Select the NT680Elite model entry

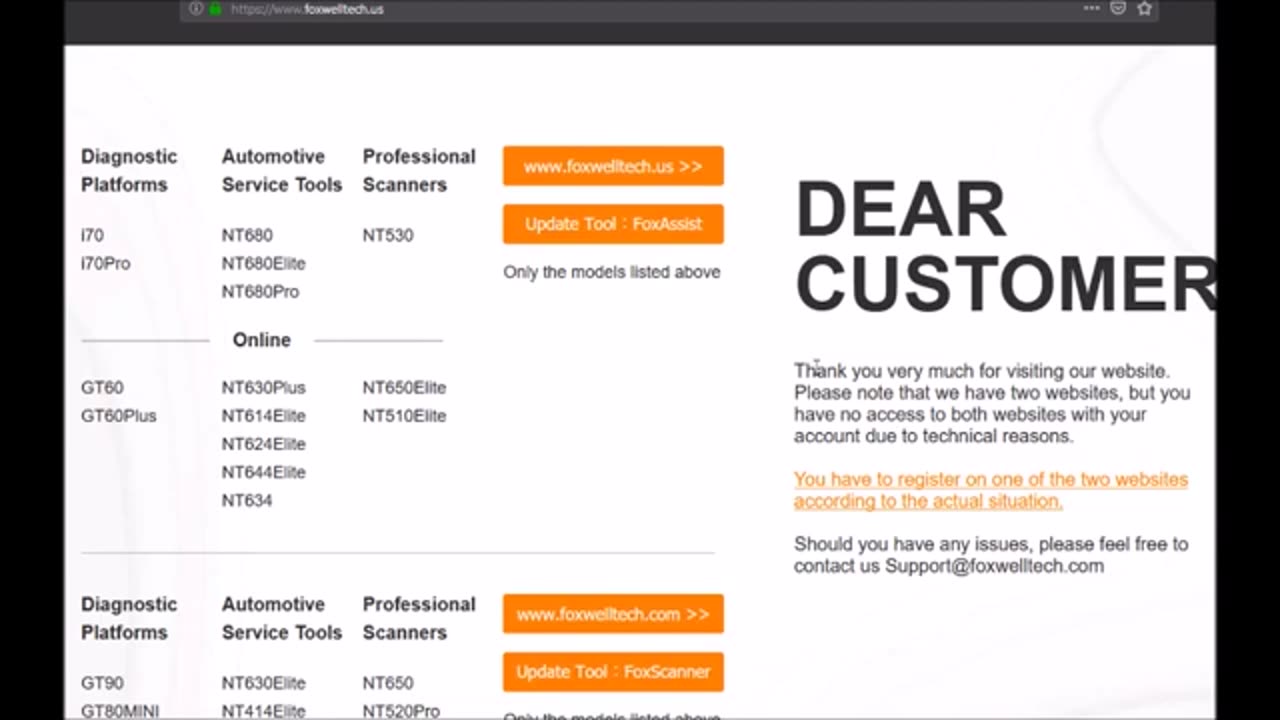click(263, 263)
